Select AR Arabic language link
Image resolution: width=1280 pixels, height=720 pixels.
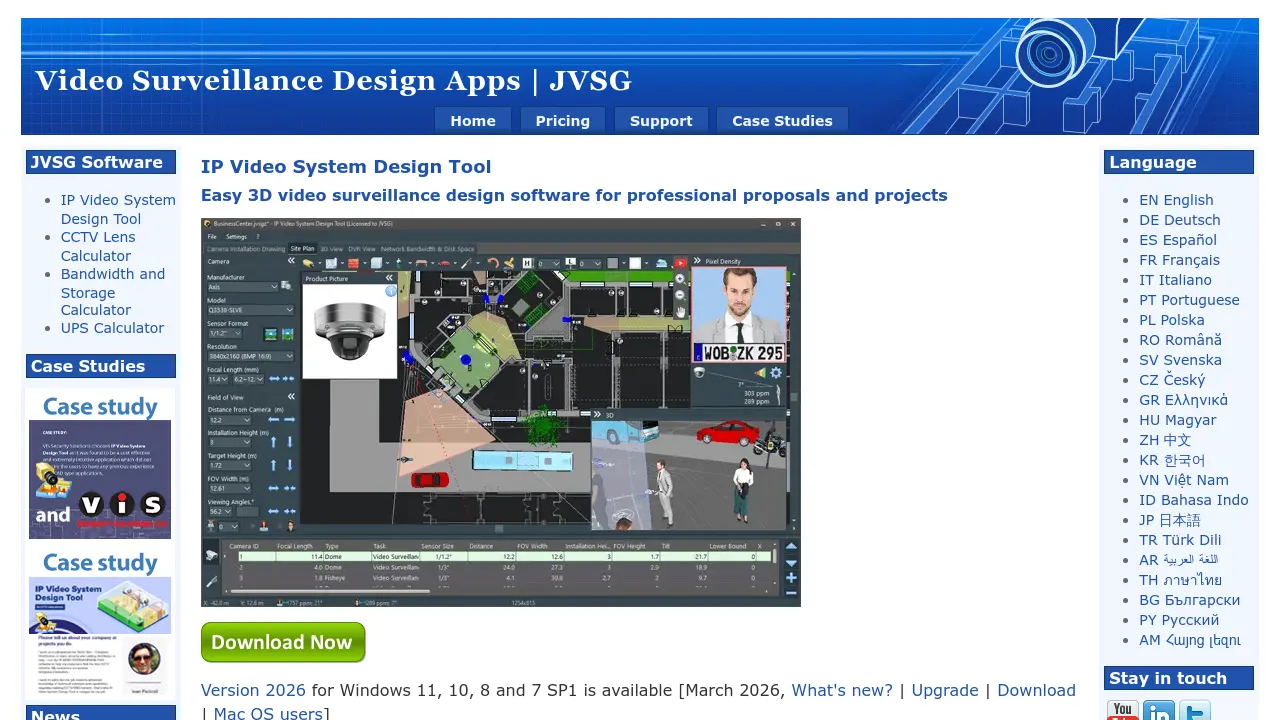1179,560
